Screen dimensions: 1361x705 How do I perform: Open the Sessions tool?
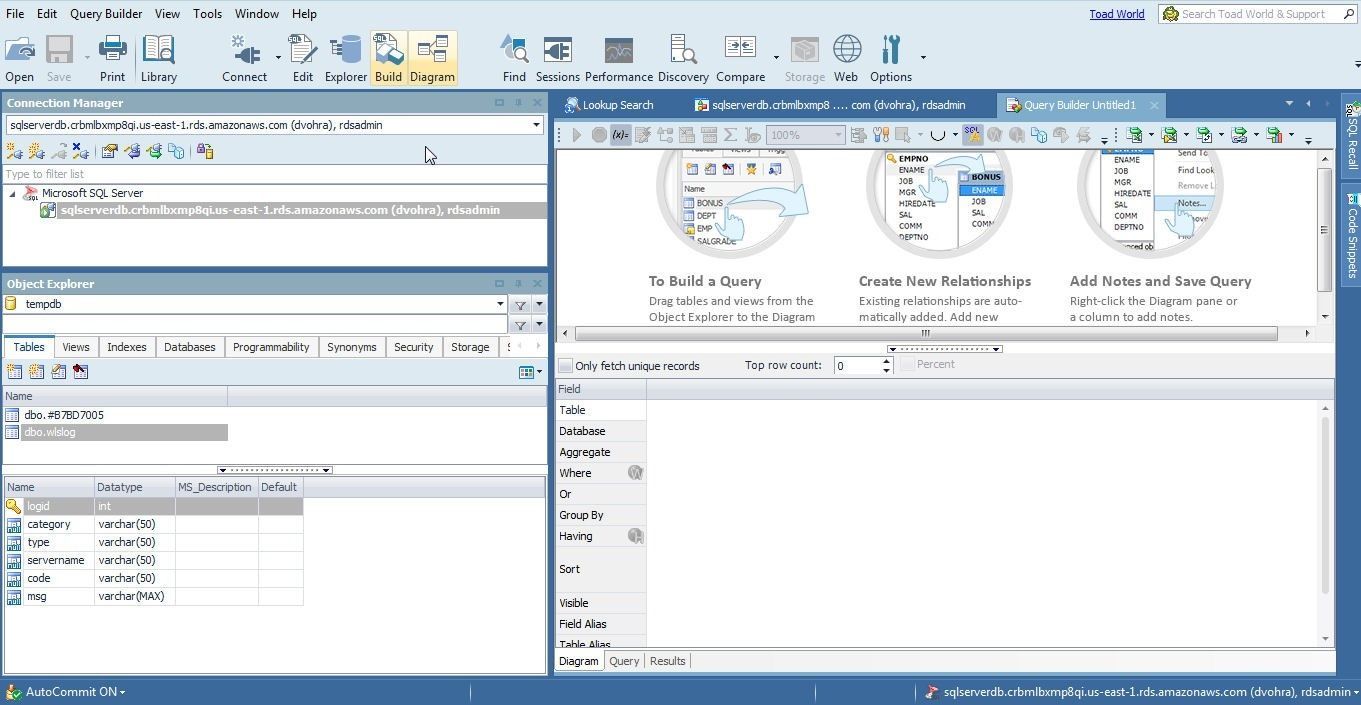pyautogui.click(x=557, y=59)
